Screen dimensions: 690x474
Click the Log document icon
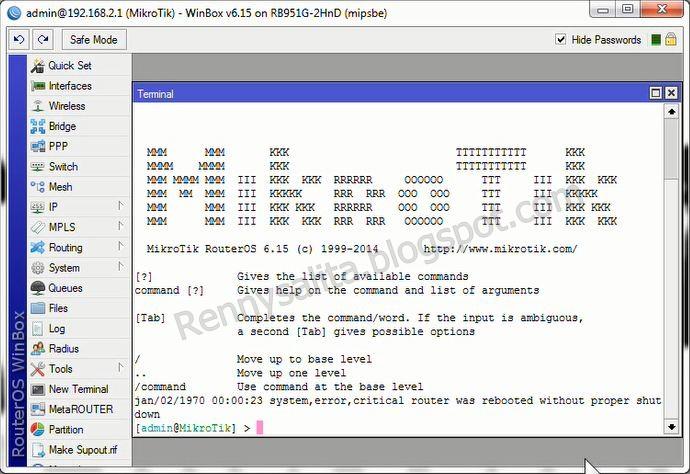tap(38, 328)
